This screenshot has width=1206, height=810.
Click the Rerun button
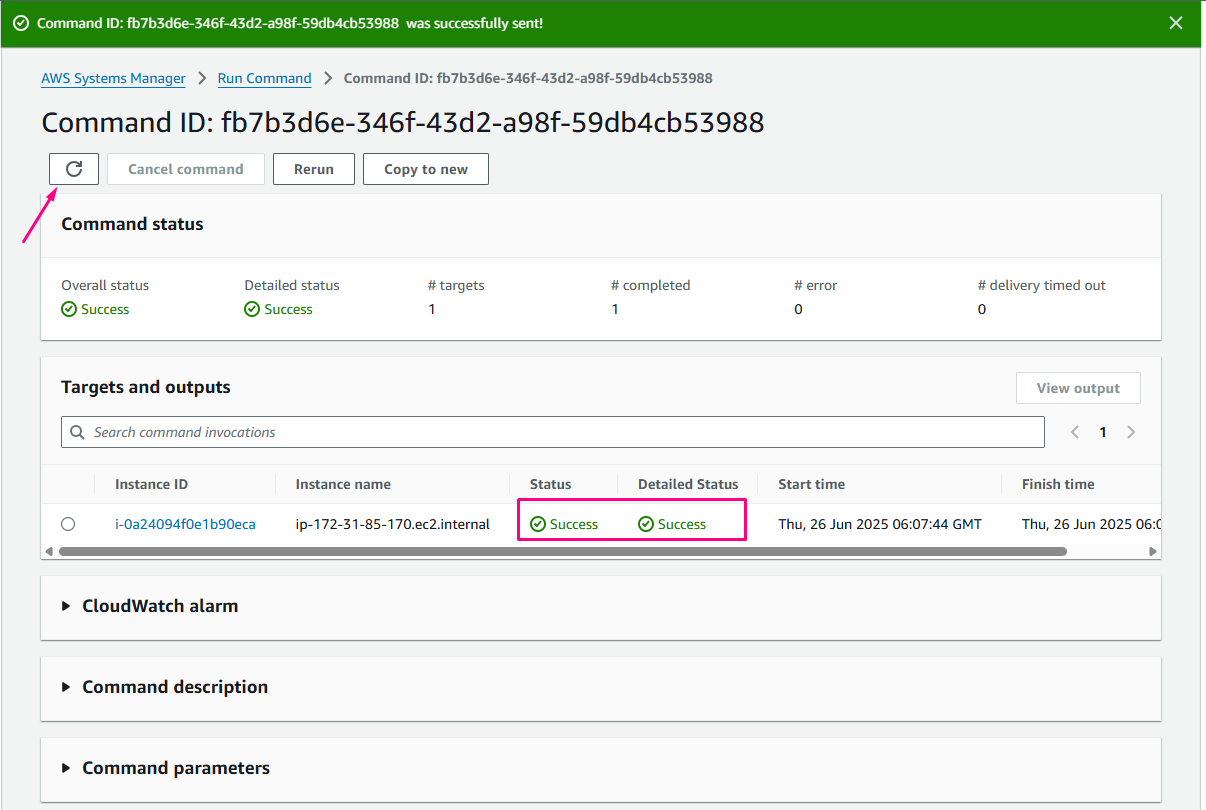tap(314, 169)
